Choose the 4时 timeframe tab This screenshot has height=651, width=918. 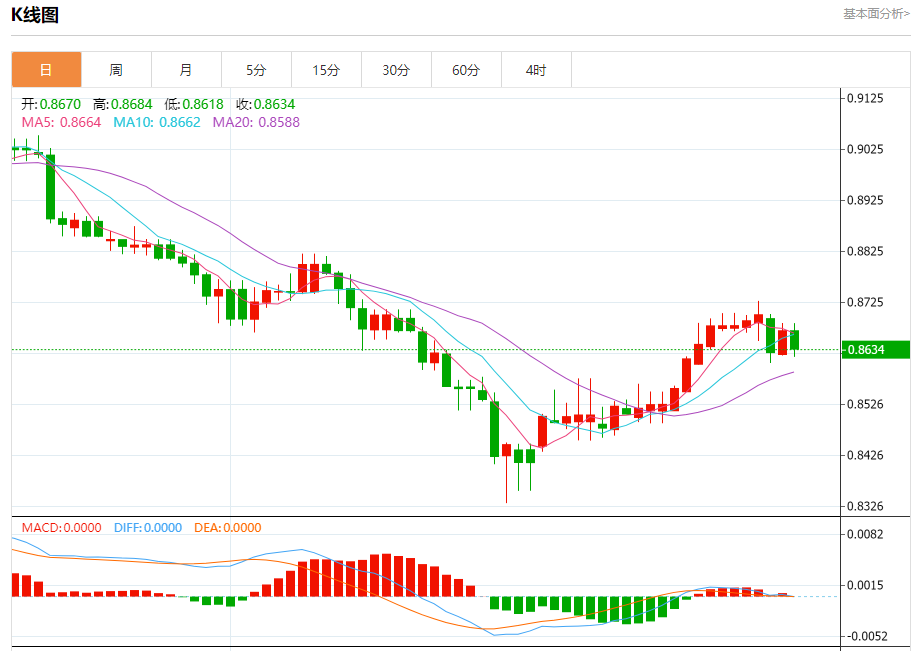(x=536, y=70)
